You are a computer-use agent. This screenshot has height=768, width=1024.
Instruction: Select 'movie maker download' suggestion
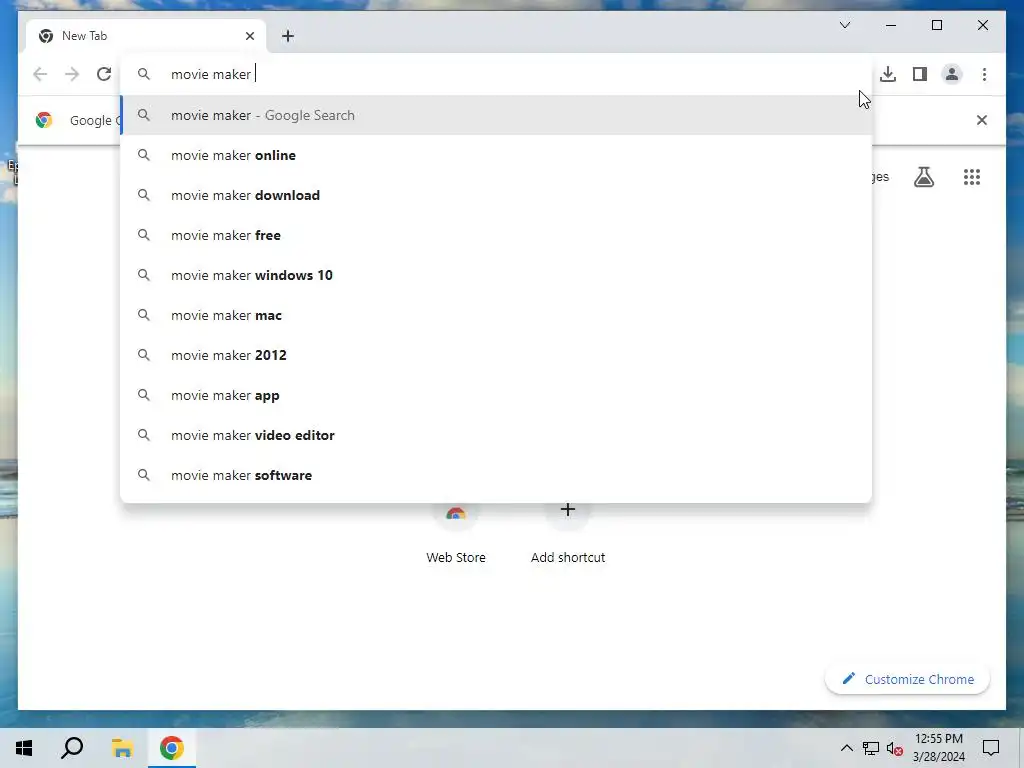496,195
